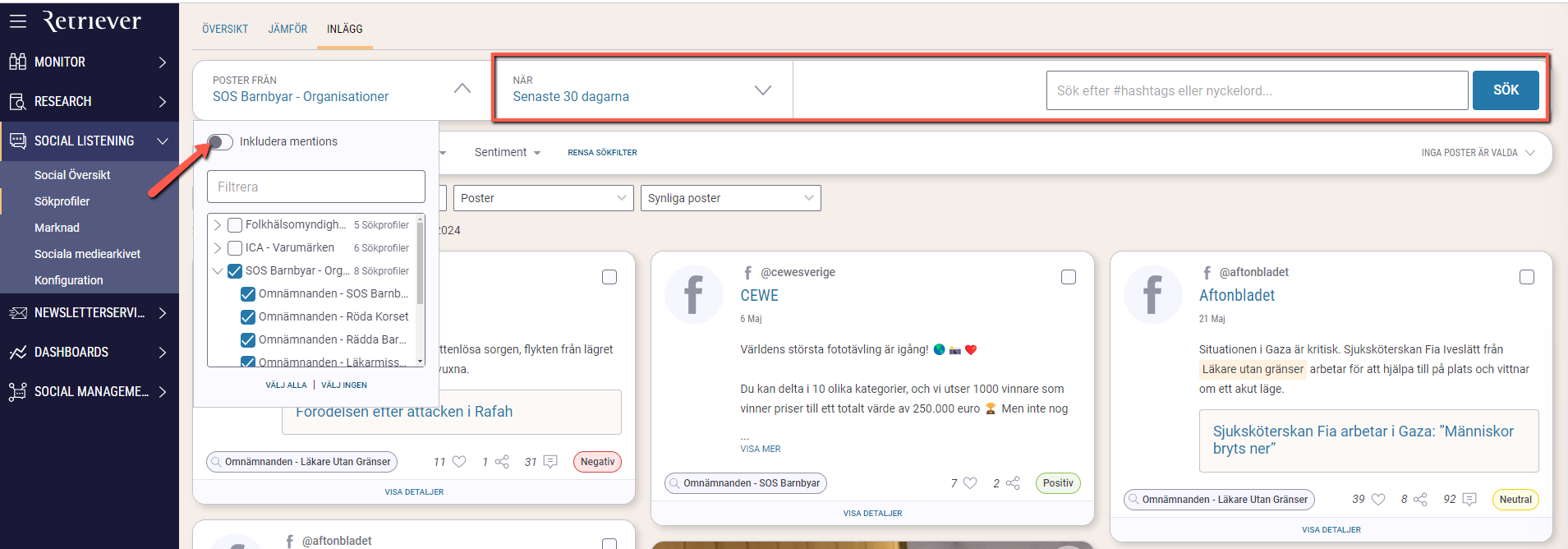The image size is (1568, 549).
Task: Uncheck Omnämnanden - Röda Korset profile
Action: pos(248,316)
